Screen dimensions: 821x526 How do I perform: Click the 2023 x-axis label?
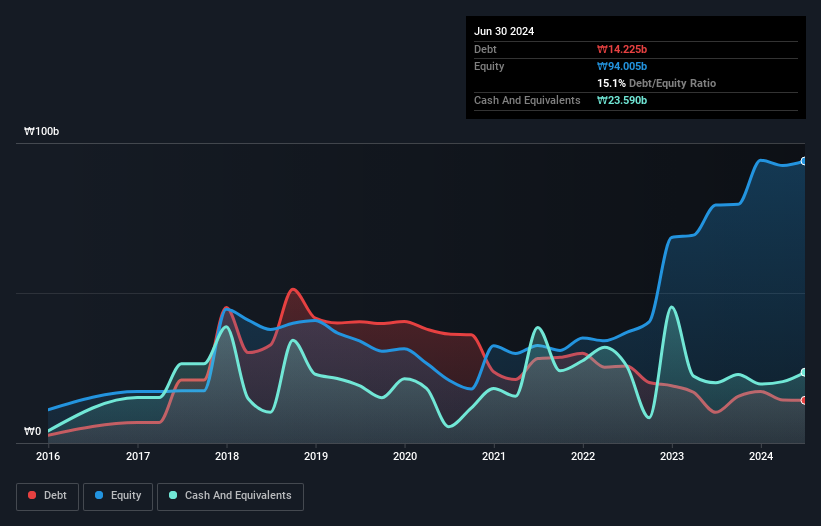pyautogui.click(x=672, y=456)
